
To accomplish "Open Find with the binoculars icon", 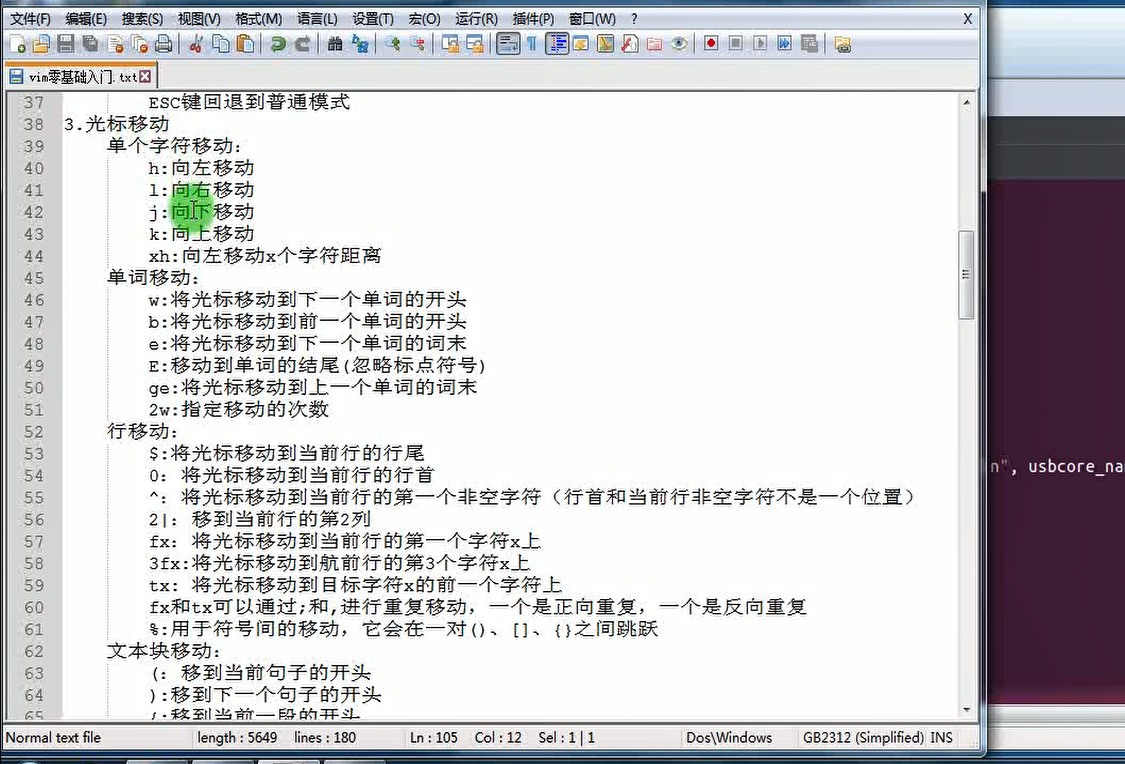I will coord(334,44).
